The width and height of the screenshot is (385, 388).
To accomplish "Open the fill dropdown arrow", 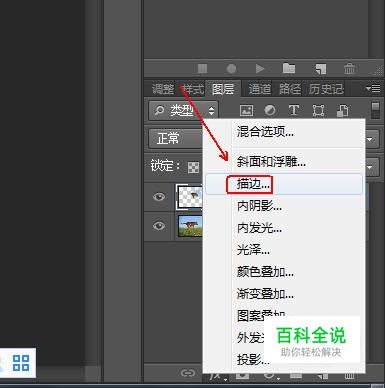I will (x=370, y=167).
